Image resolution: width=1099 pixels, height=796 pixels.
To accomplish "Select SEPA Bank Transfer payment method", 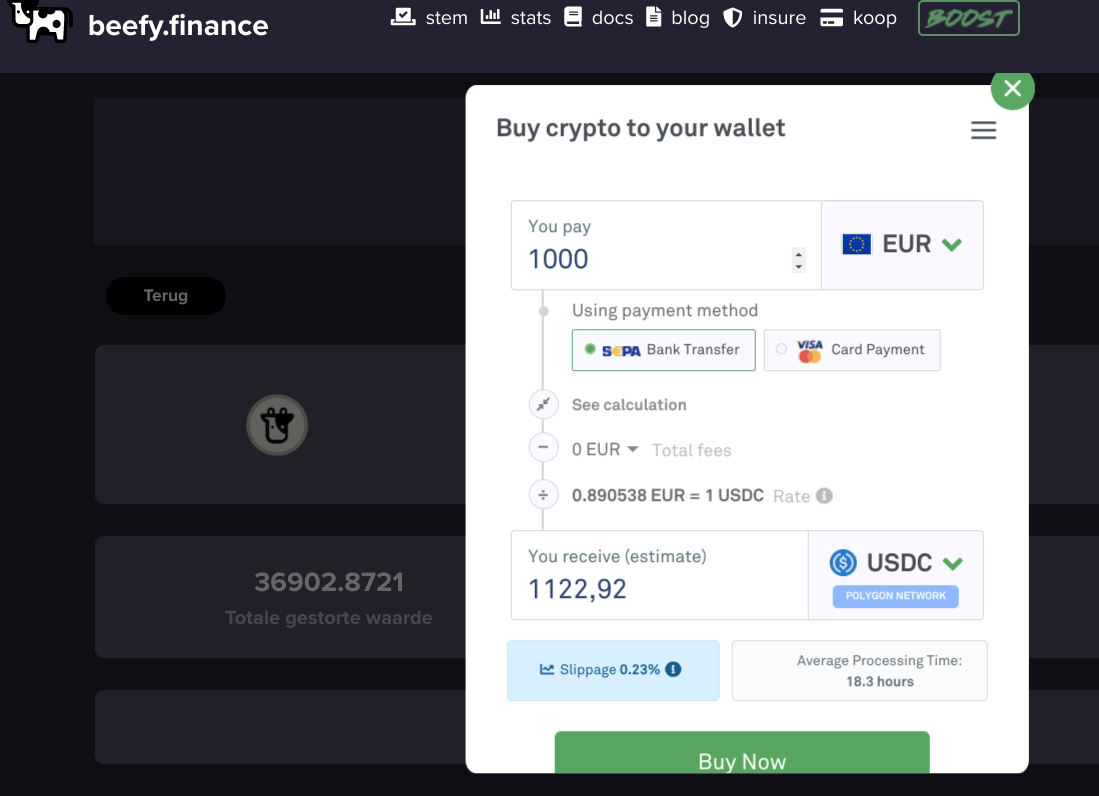I will coord(663,350).
